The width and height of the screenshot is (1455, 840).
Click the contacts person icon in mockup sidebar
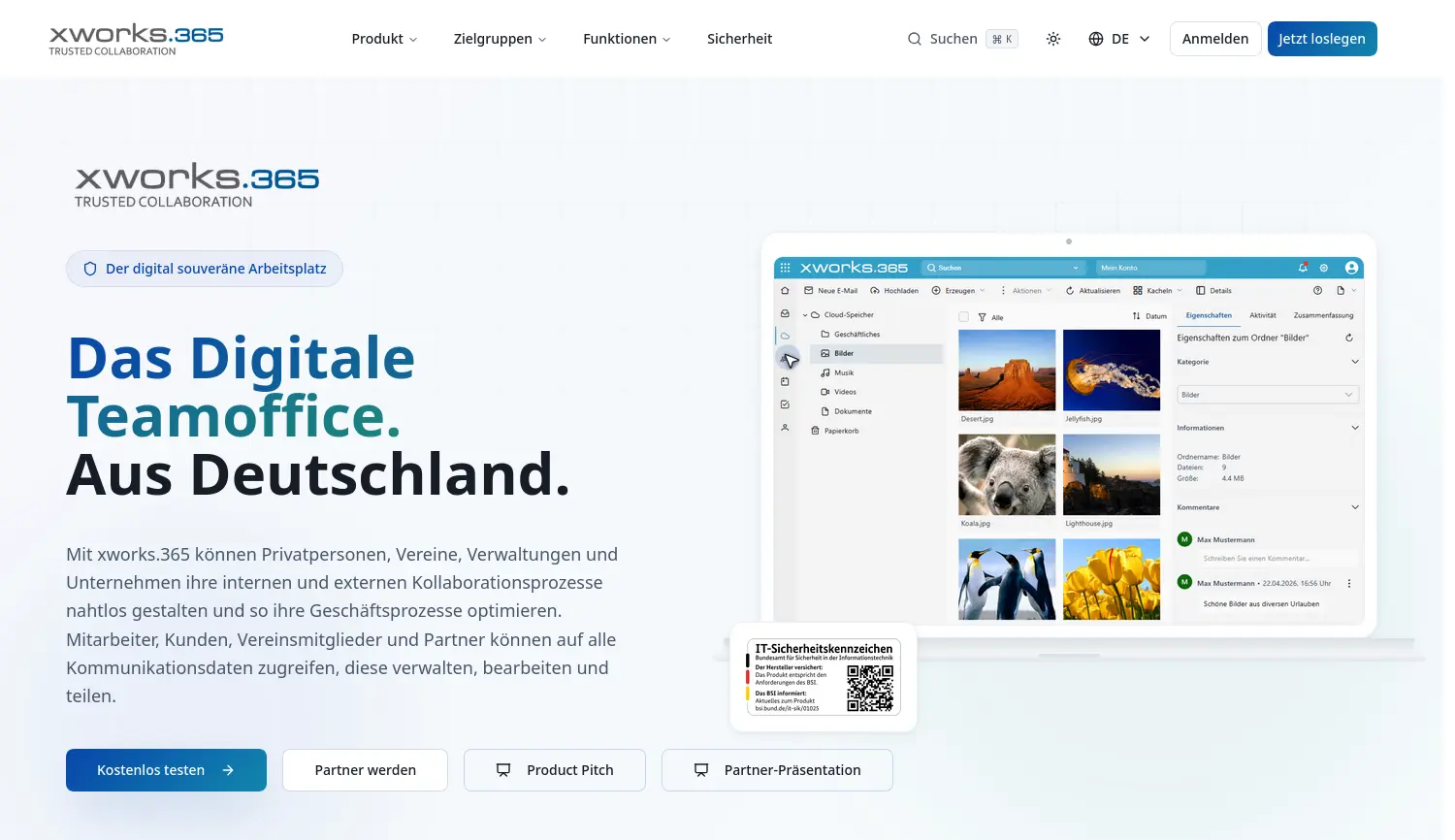[x=785, y=428]
